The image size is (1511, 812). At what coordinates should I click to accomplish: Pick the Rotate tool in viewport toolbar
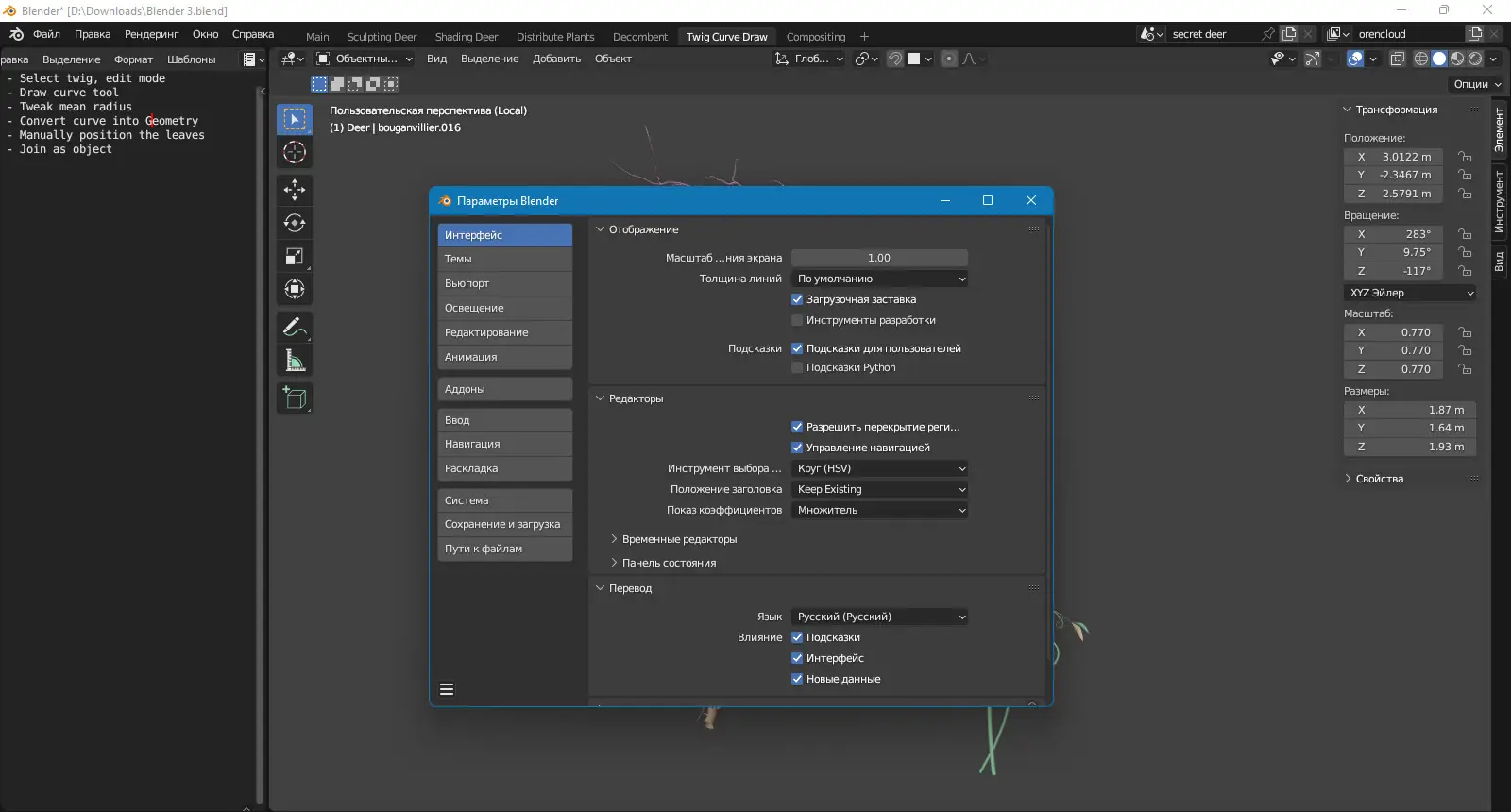point(295,223)
